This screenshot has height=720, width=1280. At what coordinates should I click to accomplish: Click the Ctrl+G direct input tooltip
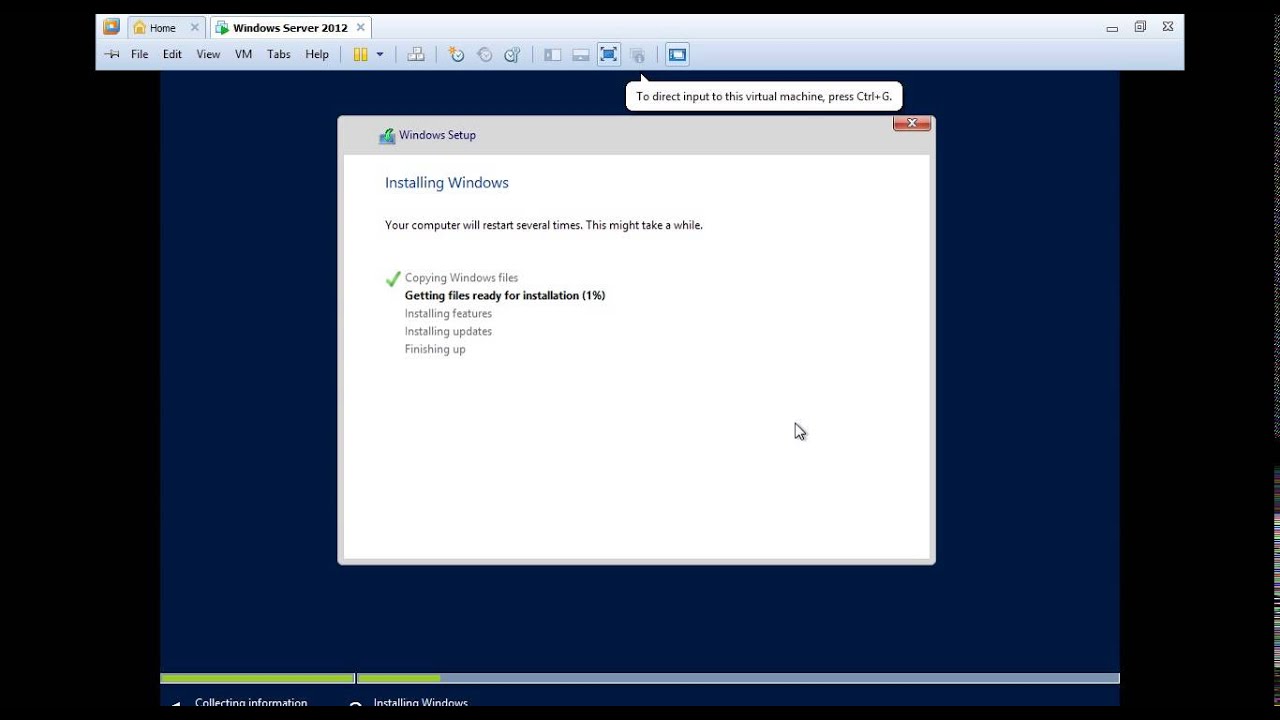point(764,96)
